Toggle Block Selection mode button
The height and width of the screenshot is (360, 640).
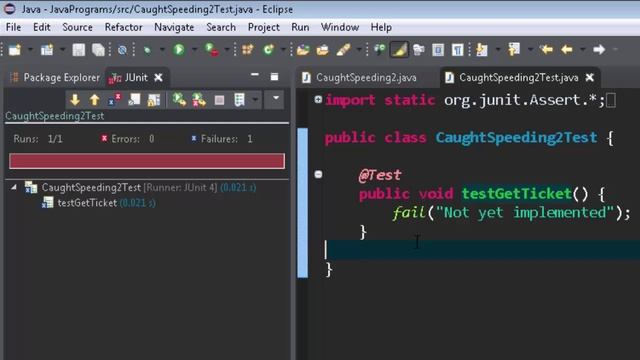(x=438, y=50)
